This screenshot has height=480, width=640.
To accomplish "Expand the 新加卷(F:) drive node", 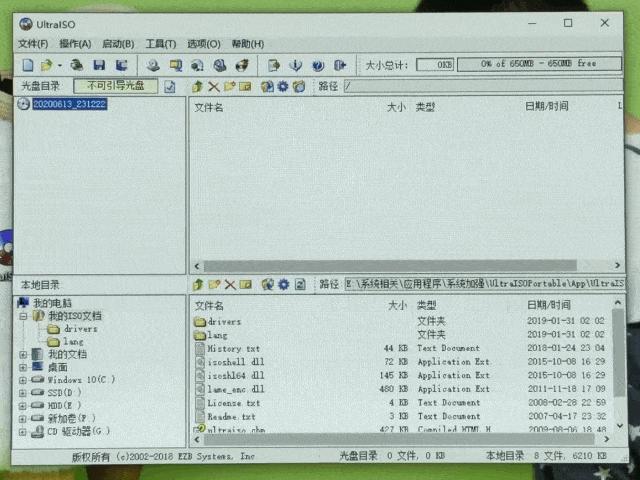I will tap(23, 418).
